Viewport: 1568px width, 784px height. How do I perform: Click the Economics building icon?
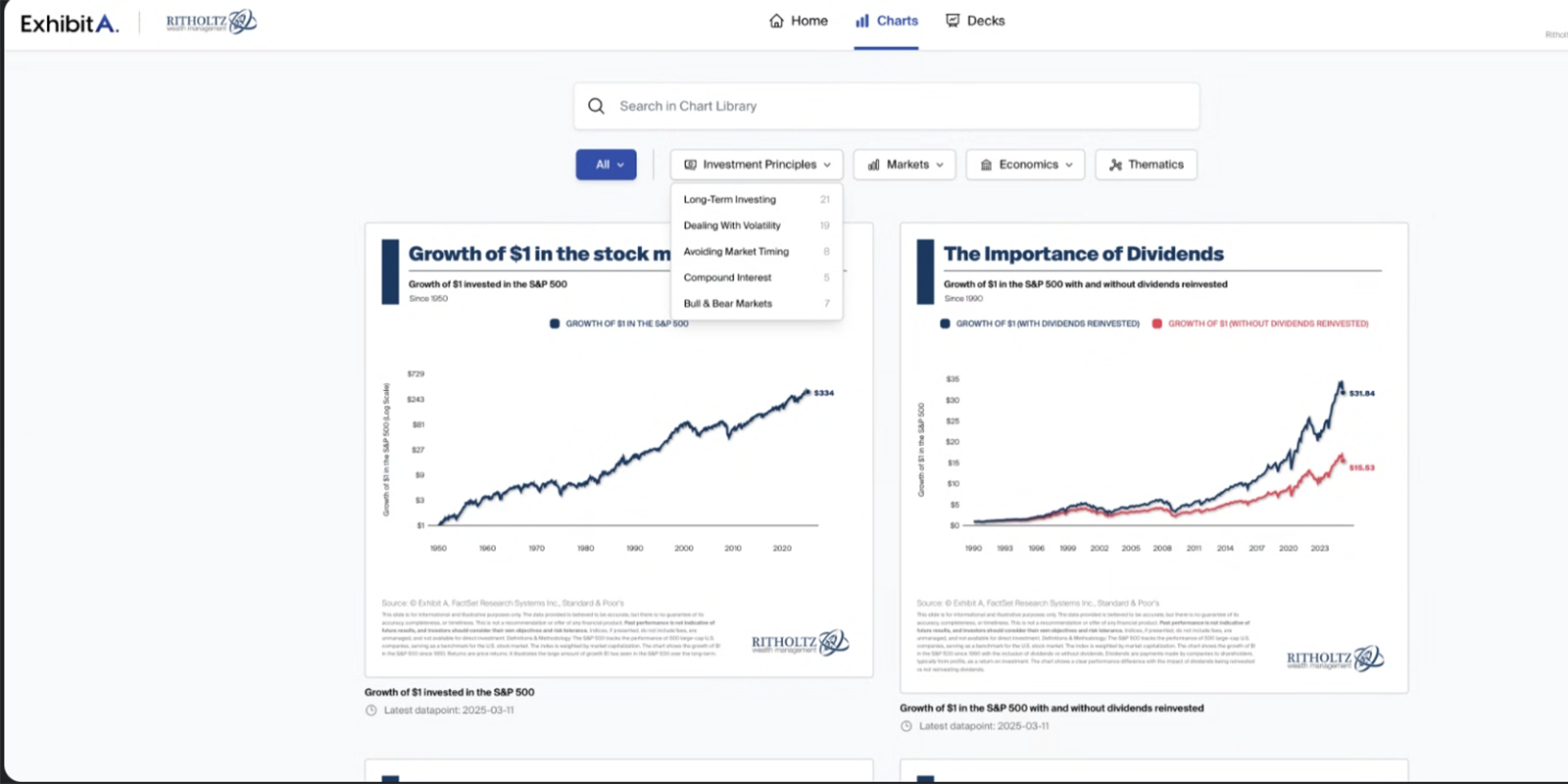click(986, 165)
